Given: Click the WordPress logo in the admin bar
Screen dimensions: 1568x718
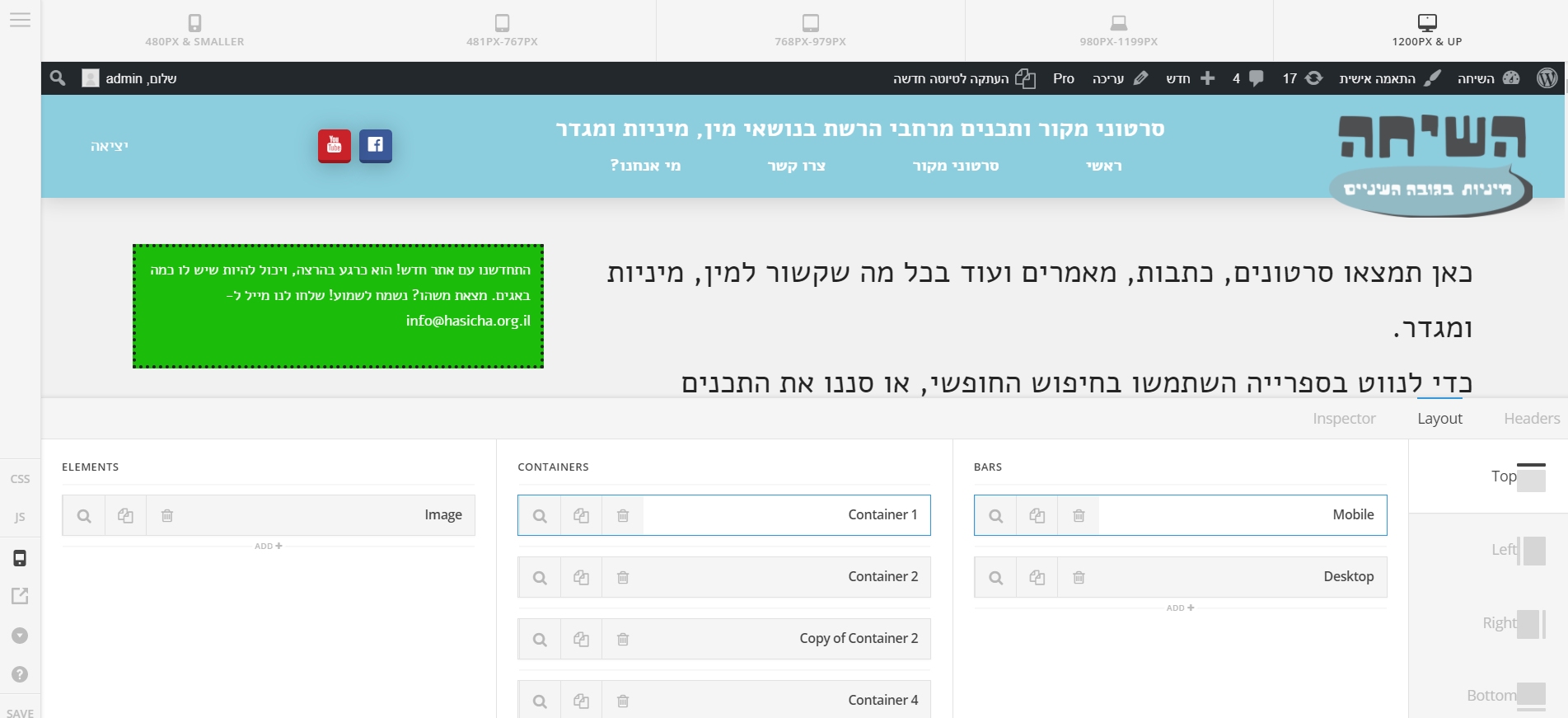Looking at the screenshot, I should [1547, 78].
